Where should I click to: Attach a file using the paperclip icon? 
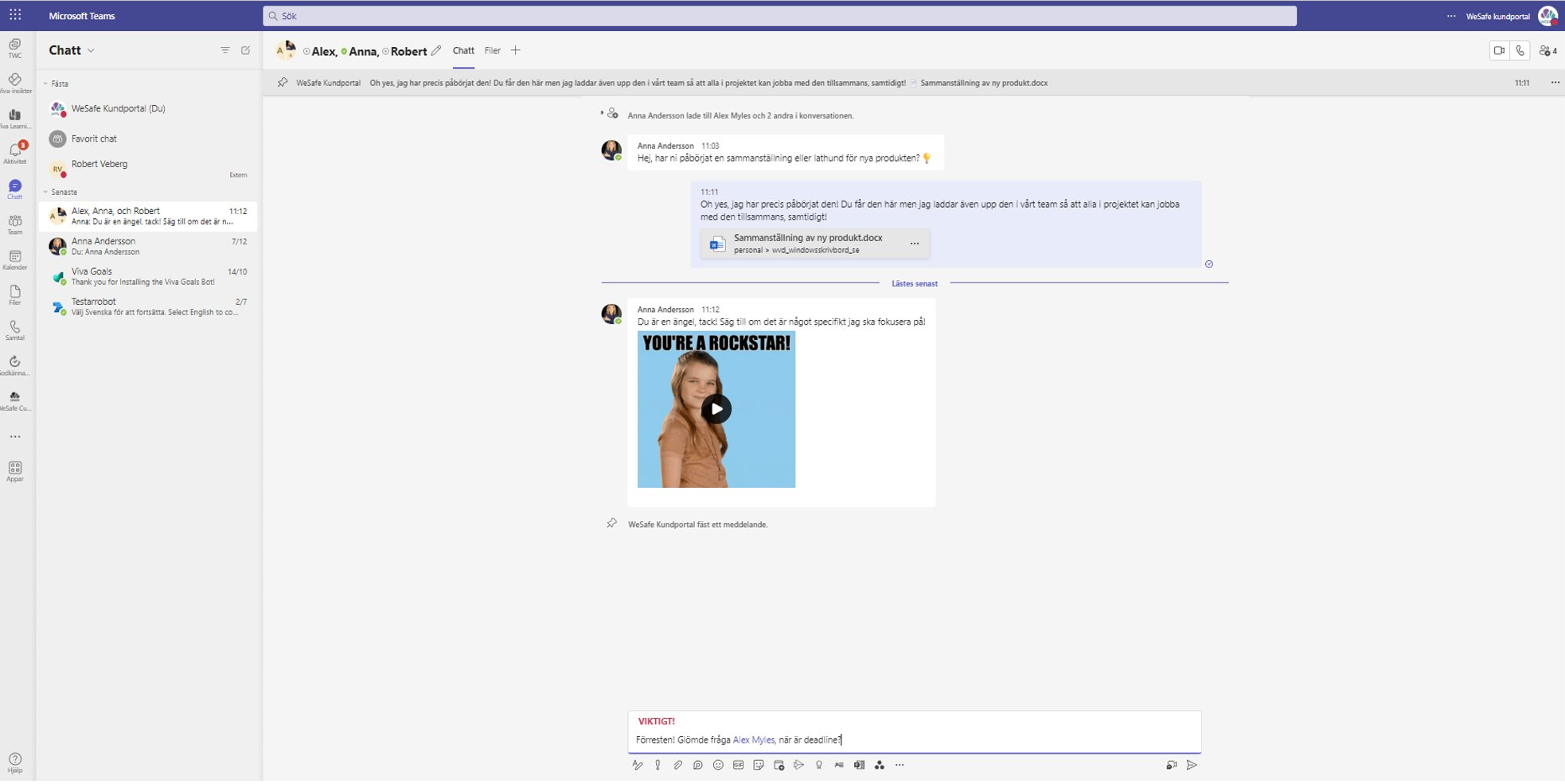pyautogui.click(x=677, y=765)
